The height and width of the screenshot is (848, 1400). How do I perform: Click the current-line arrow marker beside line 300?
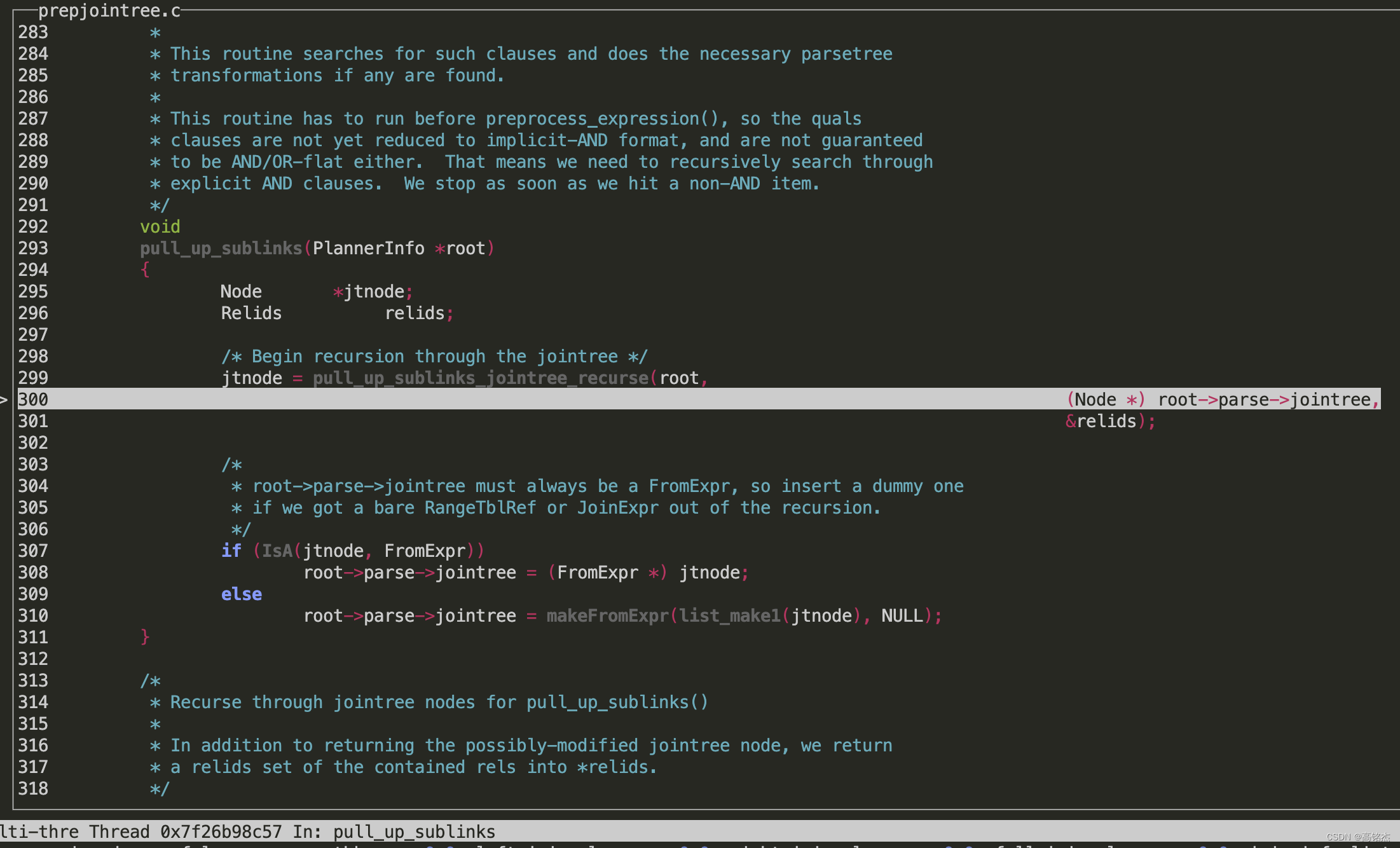[x=4, y=400]
